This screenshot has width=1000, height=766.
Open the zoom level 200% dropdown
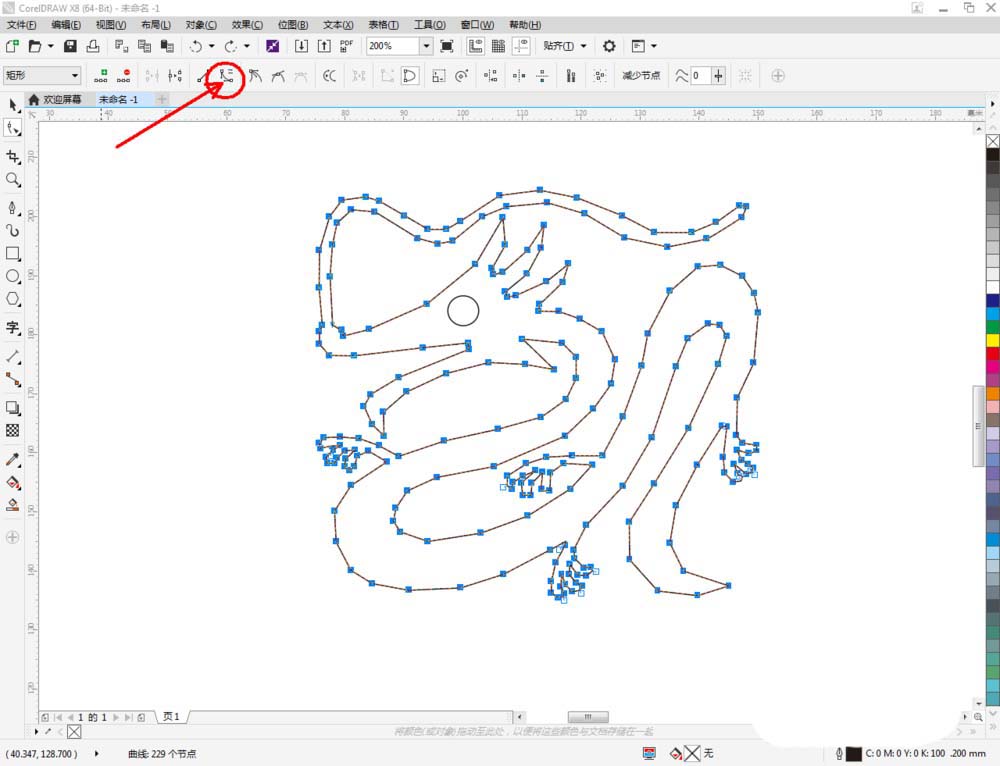click(426, 46)
